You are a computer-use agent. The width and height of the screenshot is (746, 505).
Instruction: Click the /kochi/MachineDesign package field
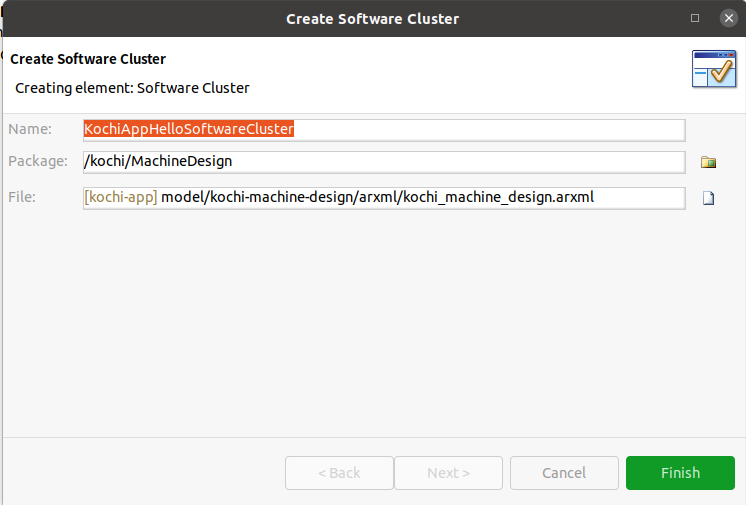pyautogui.click(x=384, y=162)
